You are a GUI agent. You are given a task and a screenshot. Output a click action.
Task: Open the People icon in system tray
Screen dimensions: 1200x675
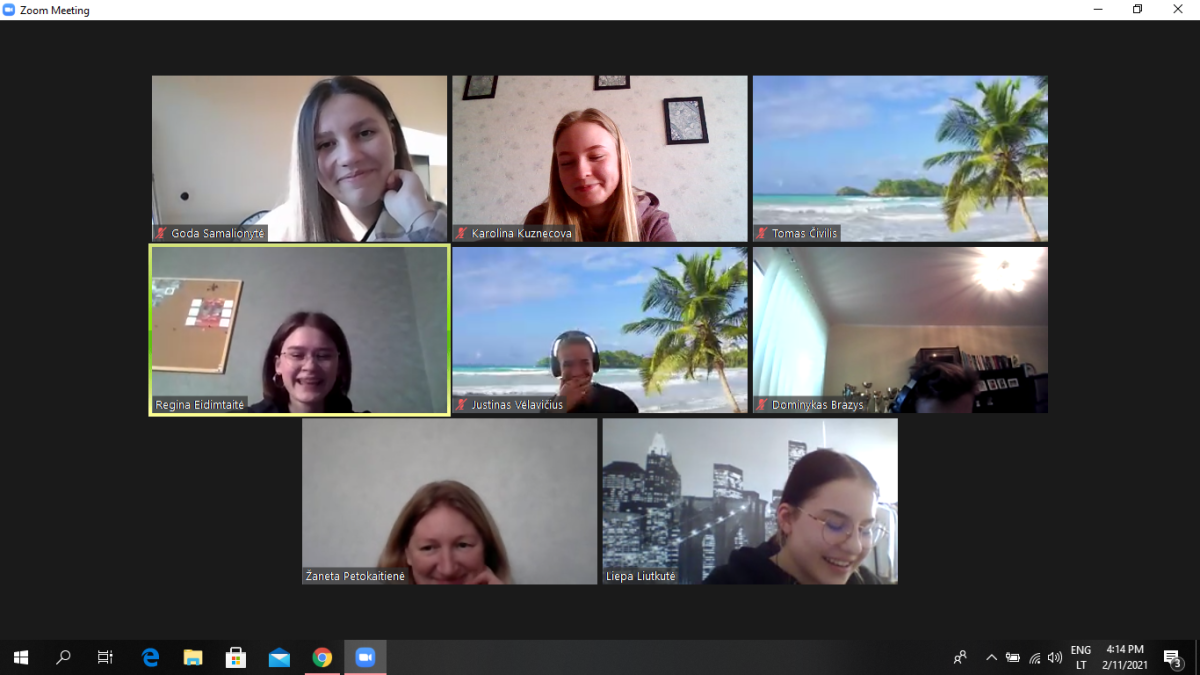[960, 657]
